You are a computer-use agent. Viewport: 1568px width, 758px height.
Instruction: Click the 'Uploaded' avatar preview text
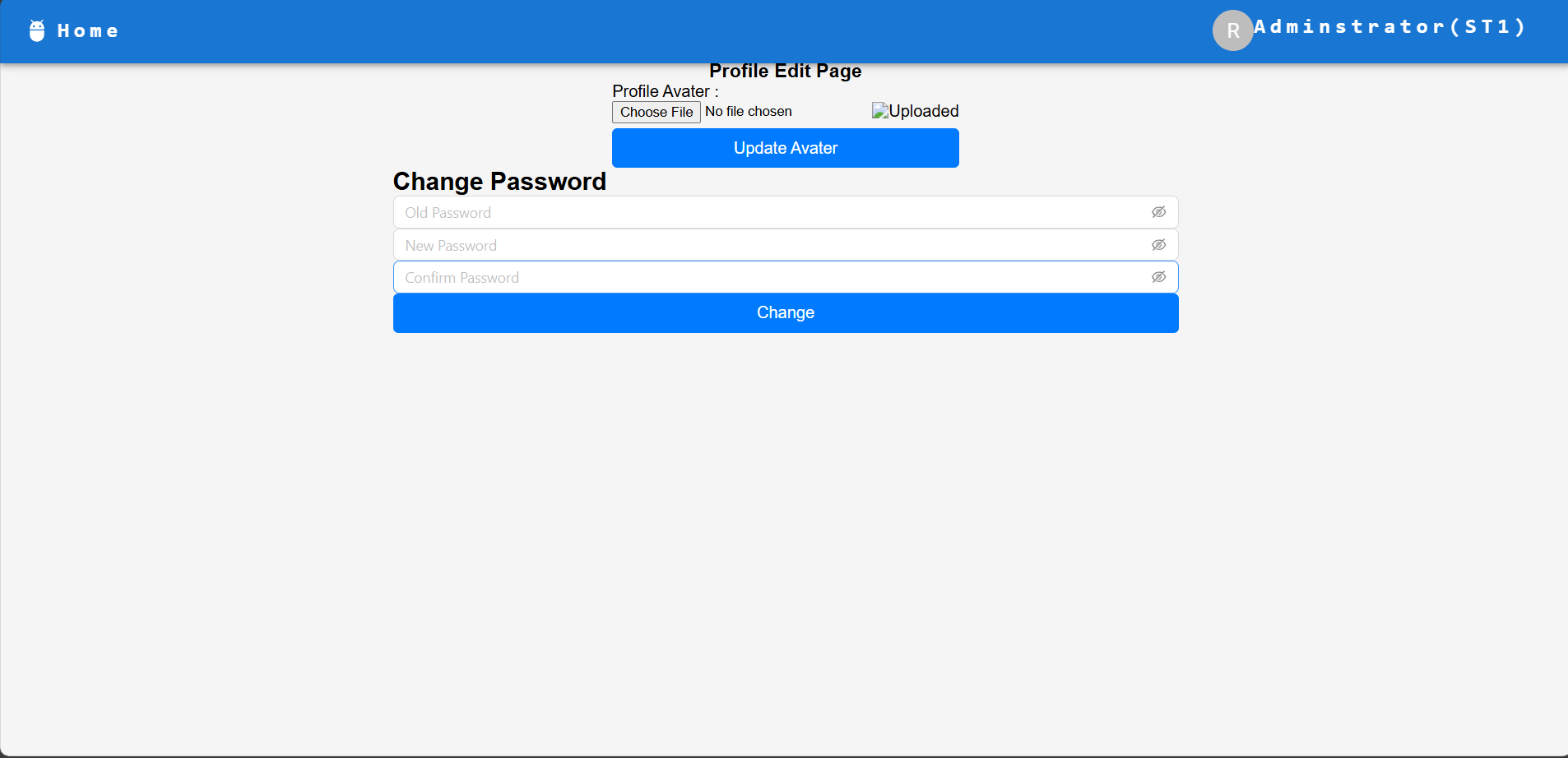[x=924, y=111]
